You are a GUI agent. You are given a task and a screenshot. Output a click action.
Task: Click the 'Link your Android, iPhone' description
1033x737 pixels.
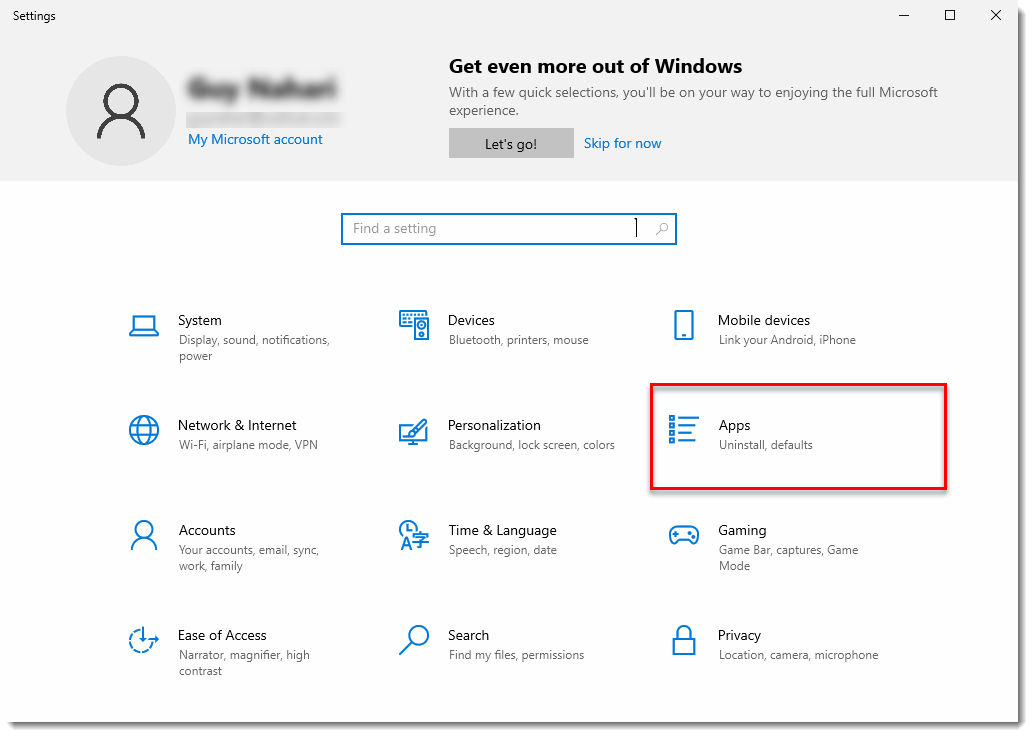tap(787, 340)
